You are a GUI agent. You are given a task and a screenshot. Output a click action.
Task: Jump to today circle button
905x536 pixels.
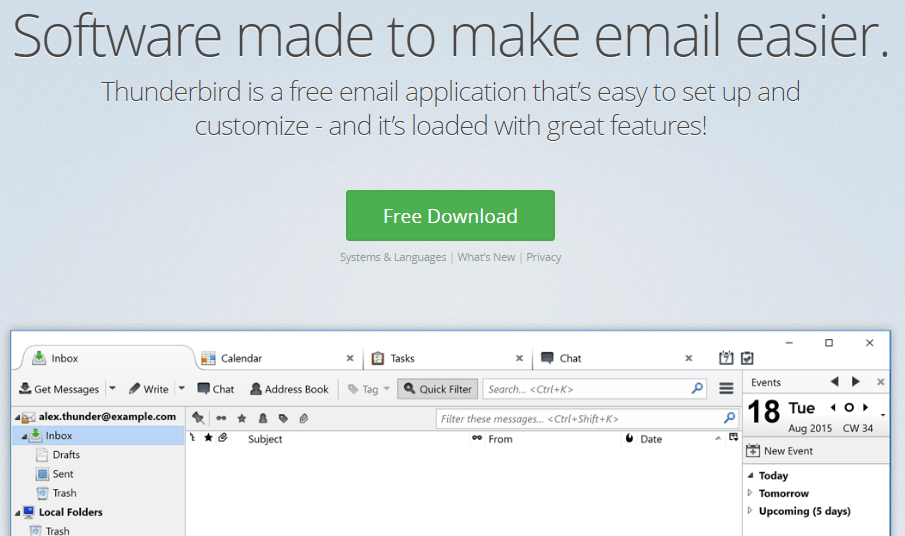pyautogui.click(x=849, y=407)
